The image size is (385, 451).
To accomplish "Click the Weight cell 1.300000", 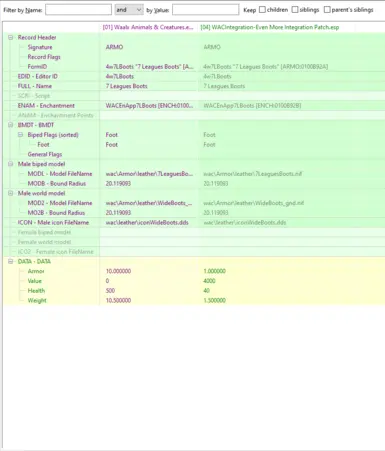I will (215, 300).
